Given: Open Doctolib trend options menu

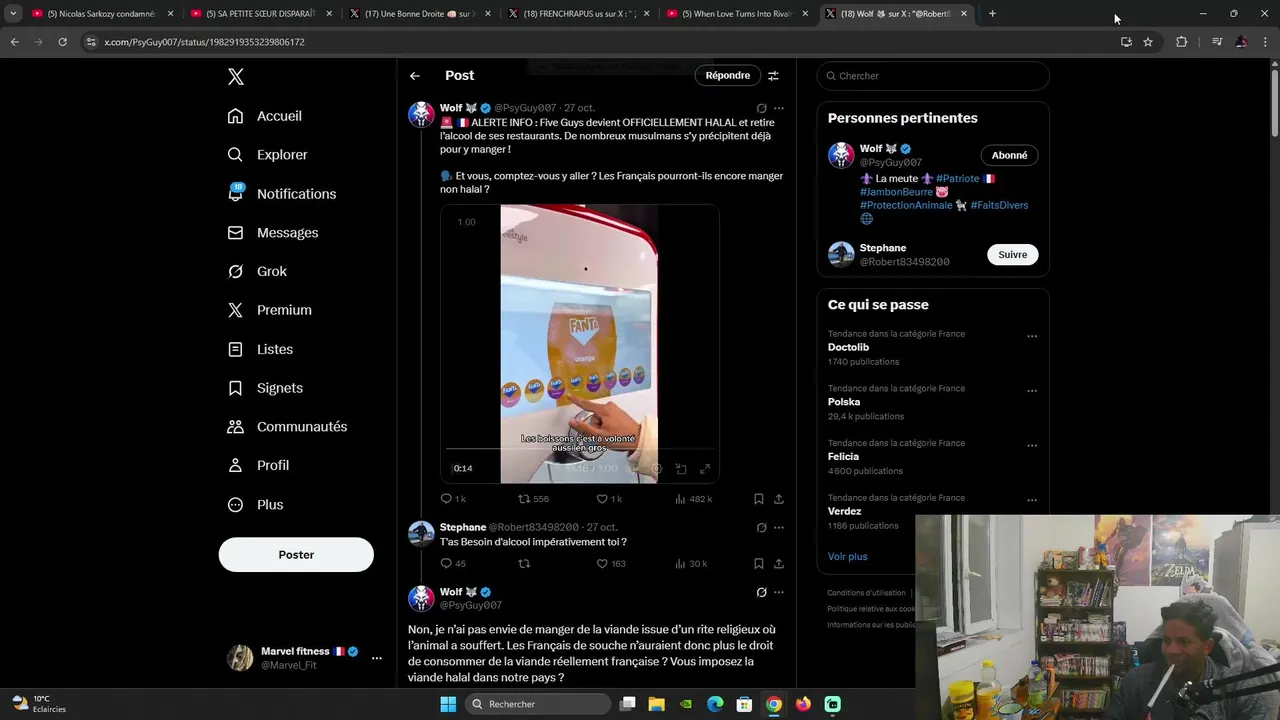Looking at the screenshot, I should tap(1032, 336).
